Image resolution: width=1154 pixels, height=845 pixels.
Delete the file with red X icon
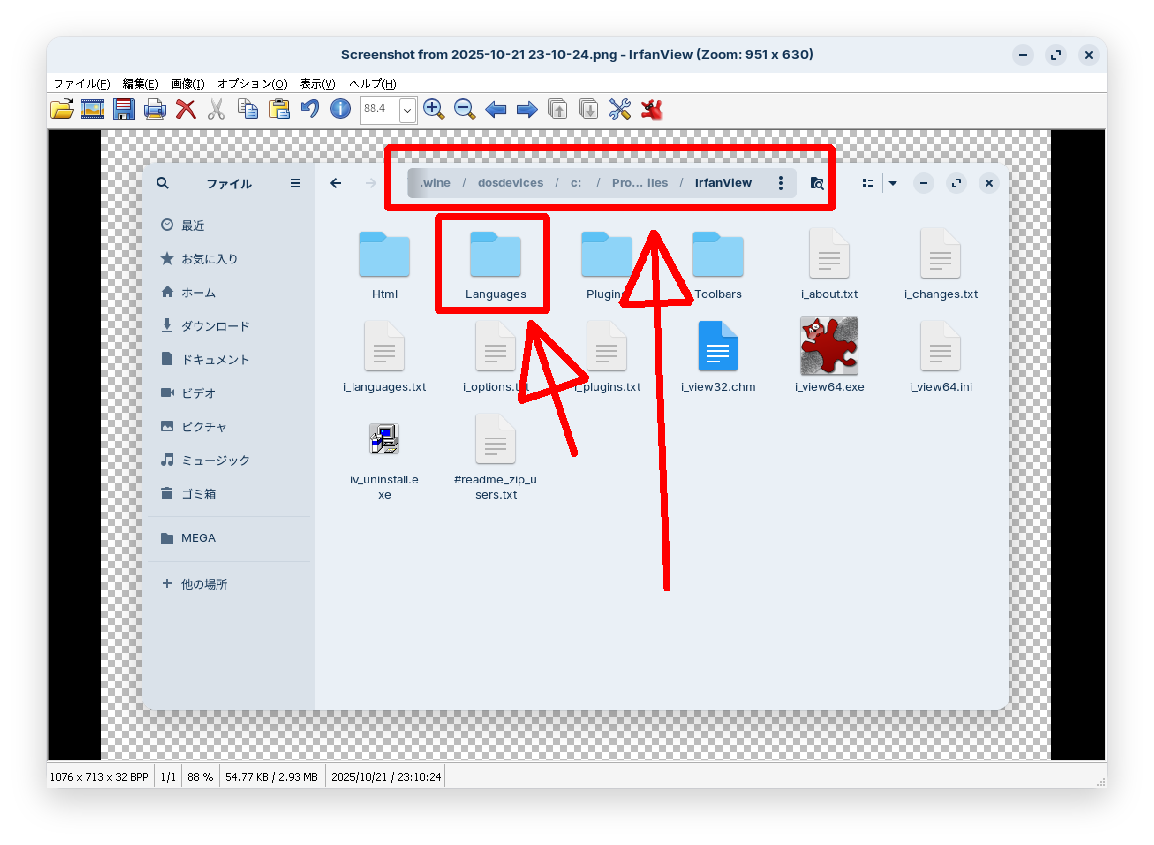(x=186, y=109)
